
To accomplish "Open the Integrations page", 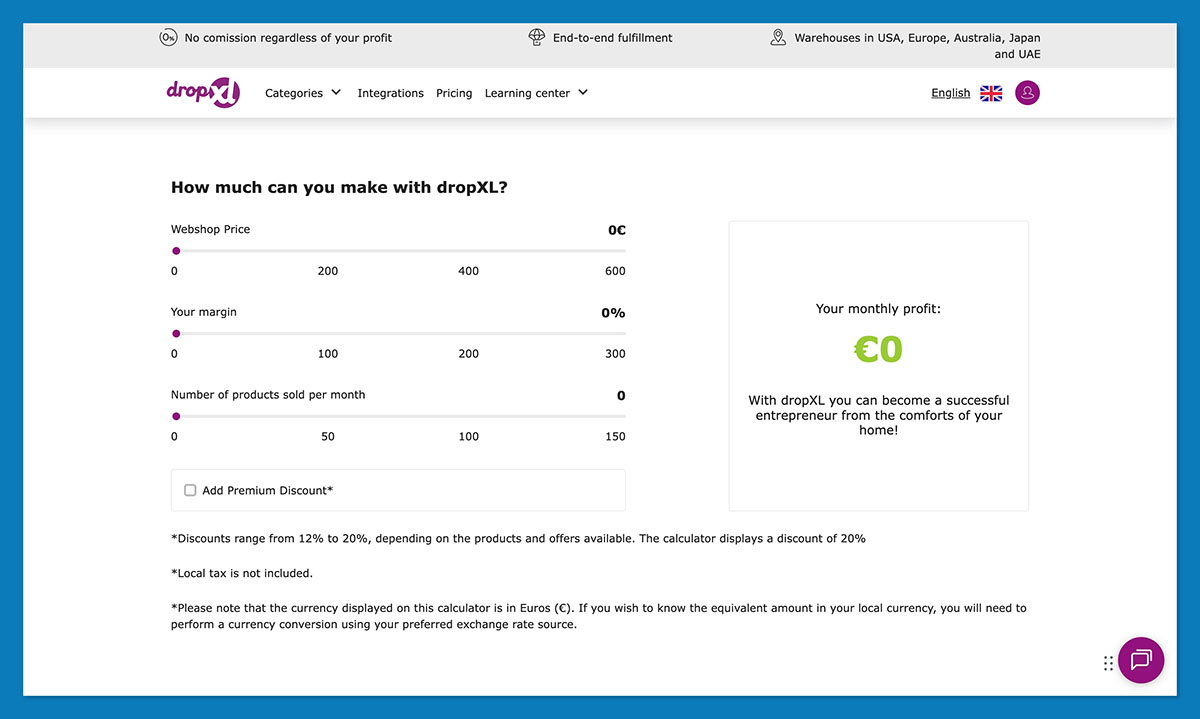I will pos(390,93).
